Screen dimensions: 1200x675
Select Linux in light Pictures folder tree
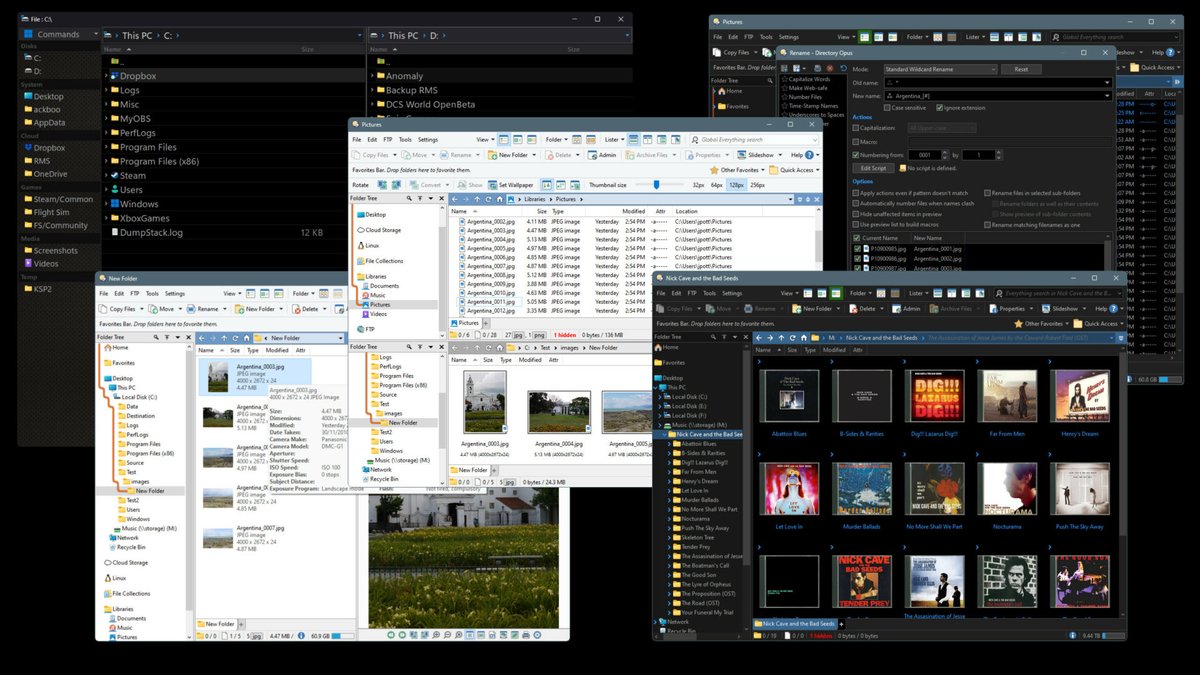tap(367, 244)
